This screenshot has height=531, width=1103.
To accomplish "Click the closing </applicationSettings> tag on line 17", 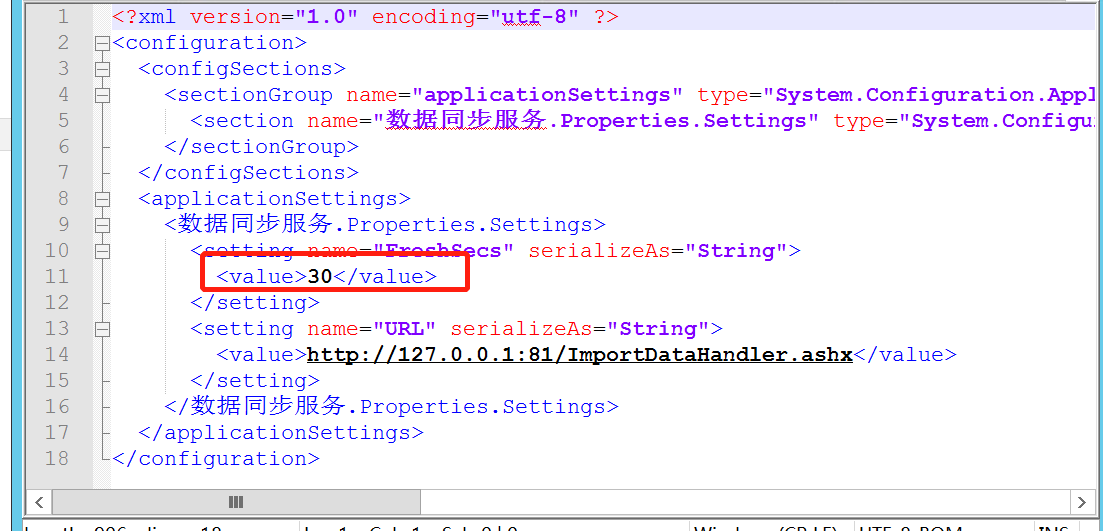I will click(281, 433).
